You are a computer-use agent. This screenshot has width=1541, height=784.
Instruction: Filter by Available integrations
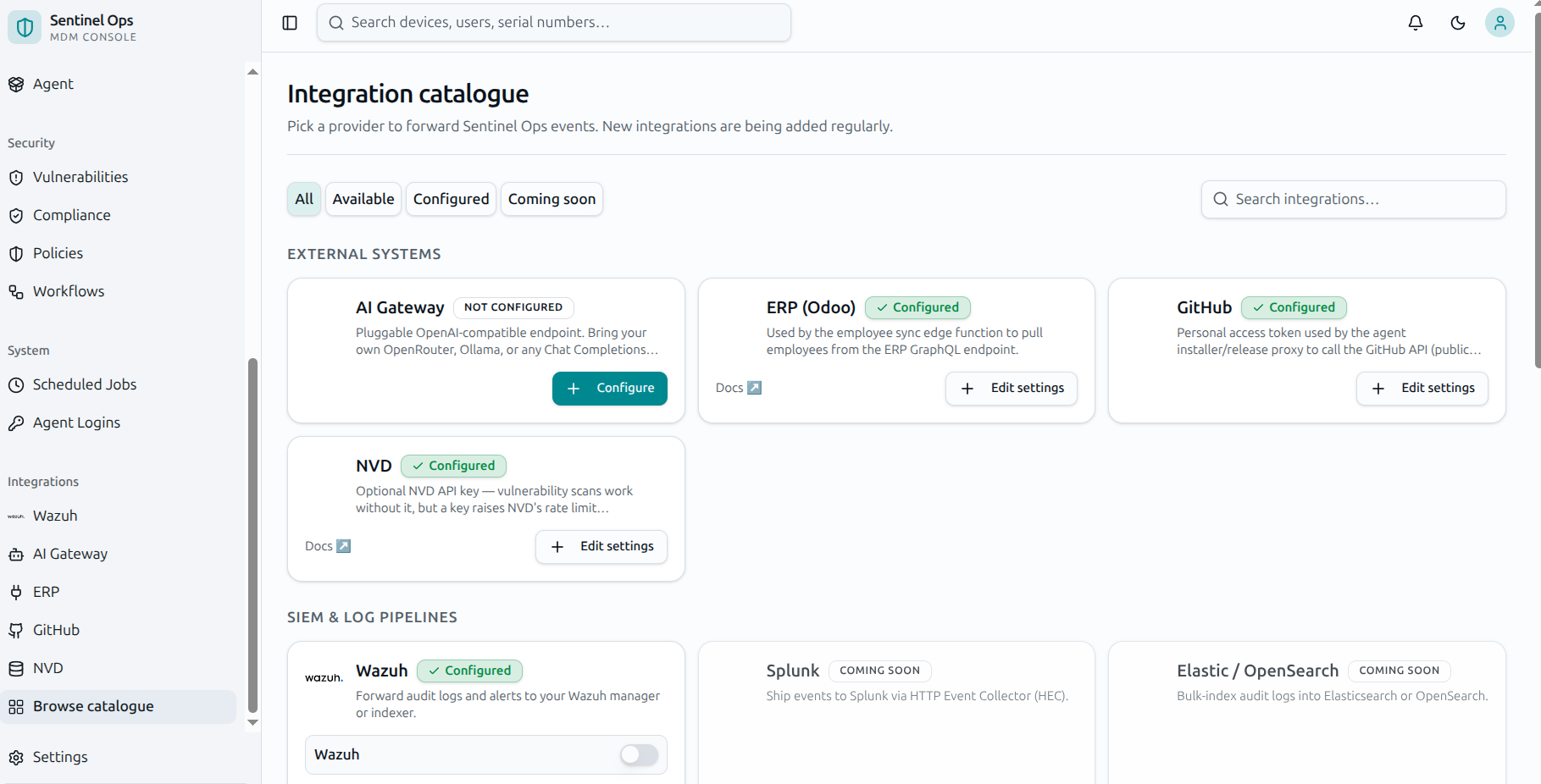(x=363, y=199)
